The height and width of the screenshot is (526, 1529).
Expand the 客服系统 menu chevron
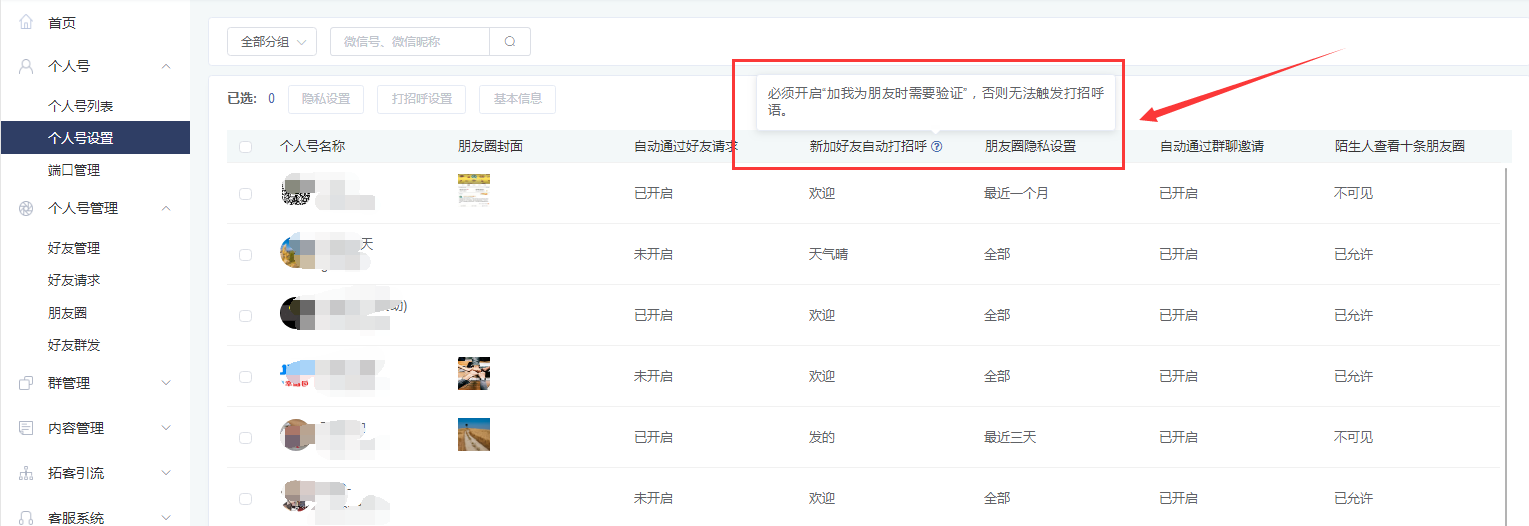166,518
